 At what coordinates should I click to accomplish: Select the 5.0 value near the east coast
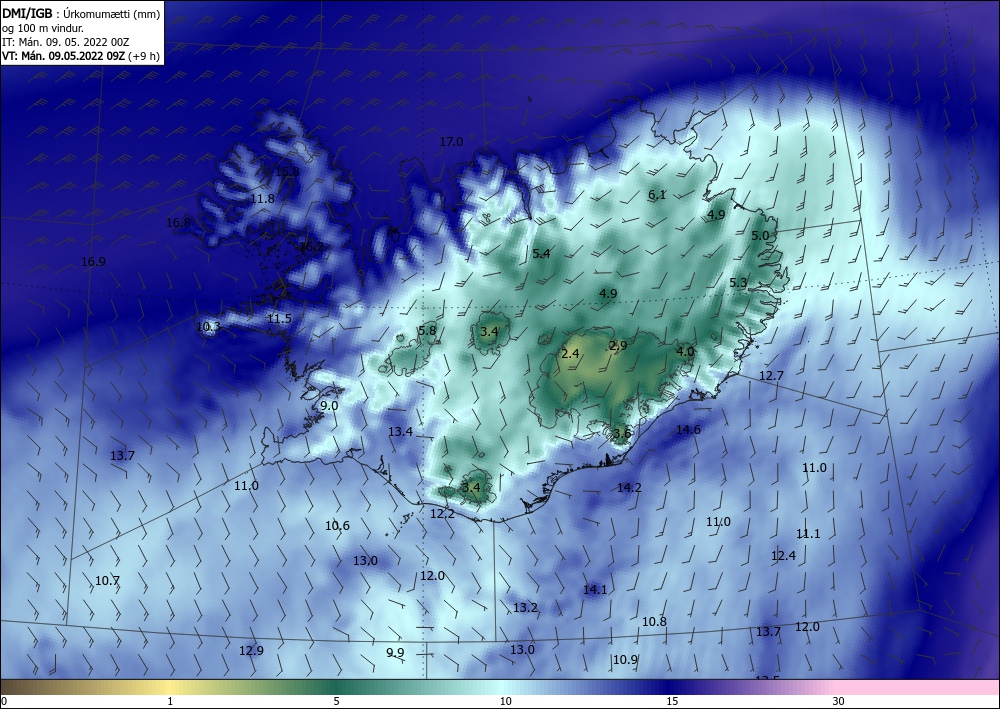(x=760, y=235)
